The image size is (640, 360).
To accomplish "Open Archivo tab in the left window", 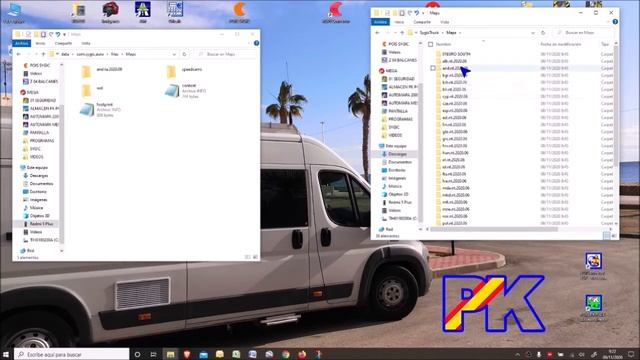I will coord(22,43).
